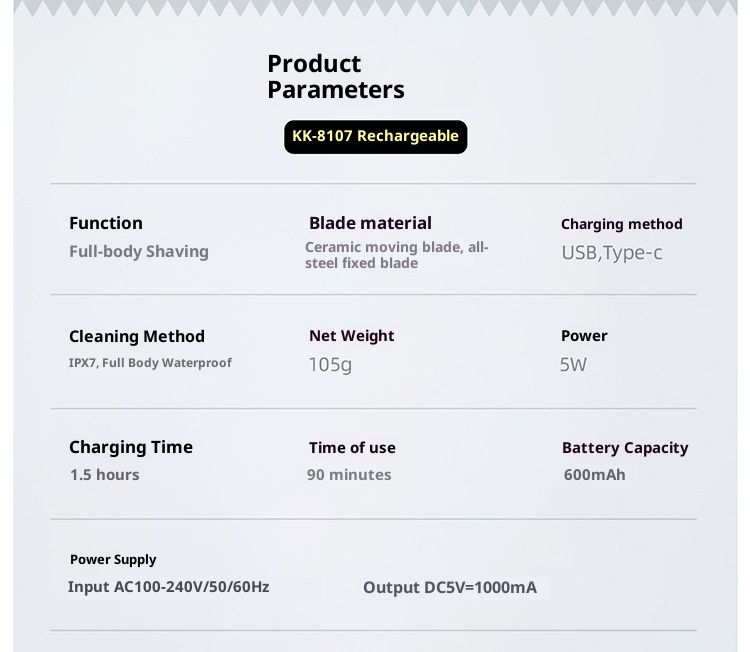Image resolution: width=750 pixels, height=652 pixels.
Task: Select the Full-body Shaving text
Action: [x=139, y=251]
